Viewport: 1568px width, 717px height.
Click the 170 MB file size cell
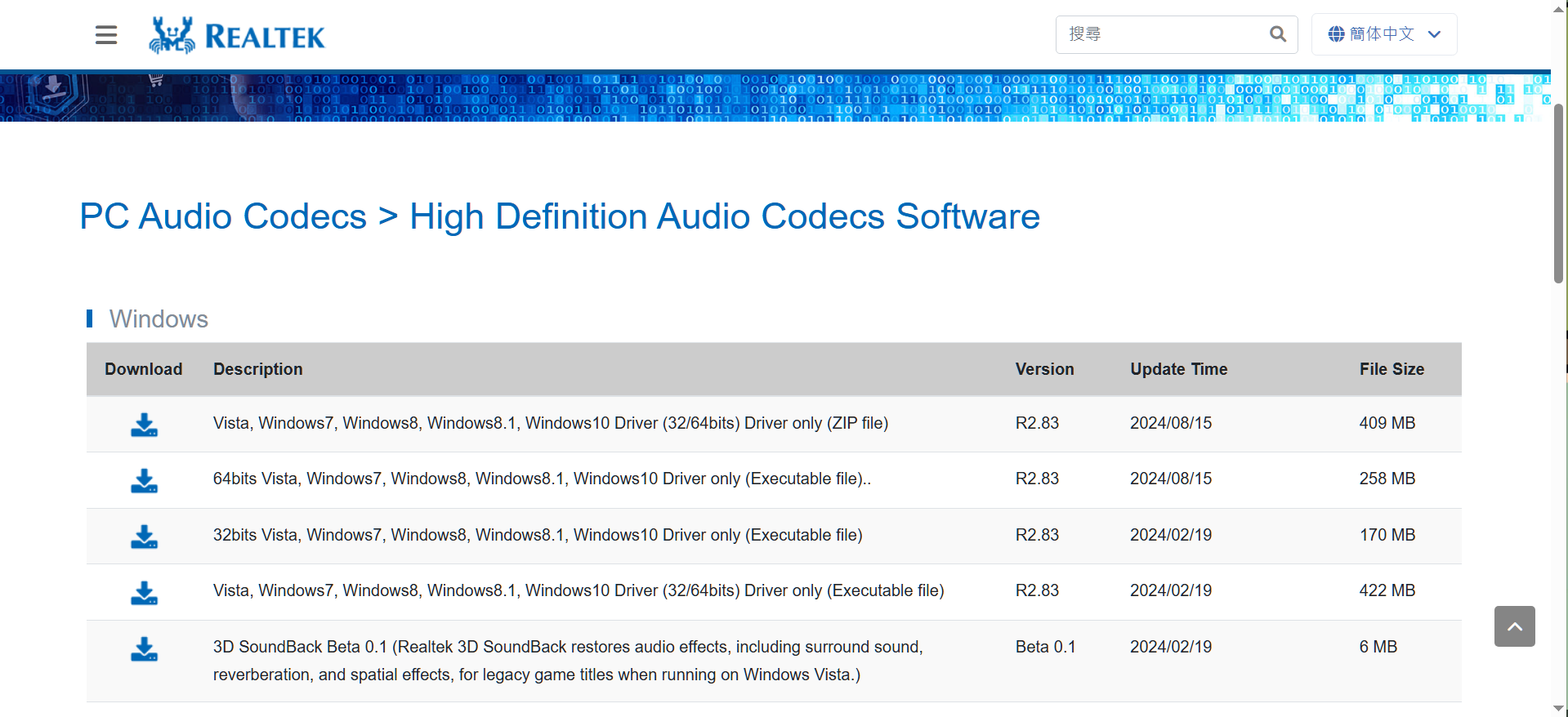click(x=1387, y=535)
